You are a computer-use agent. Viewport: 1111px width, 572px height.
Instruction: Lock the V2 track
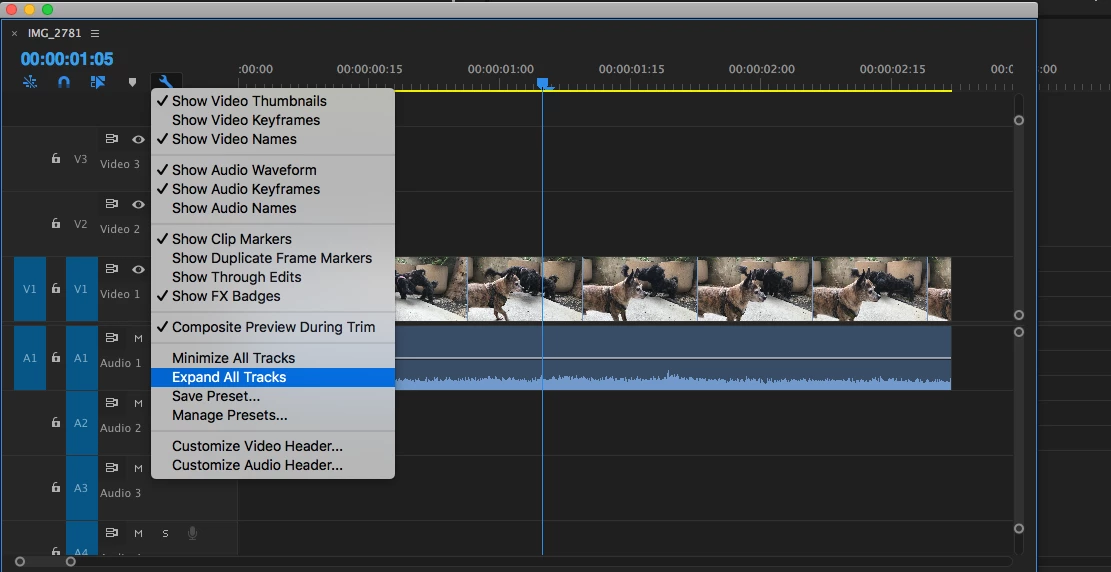[56, 224]
